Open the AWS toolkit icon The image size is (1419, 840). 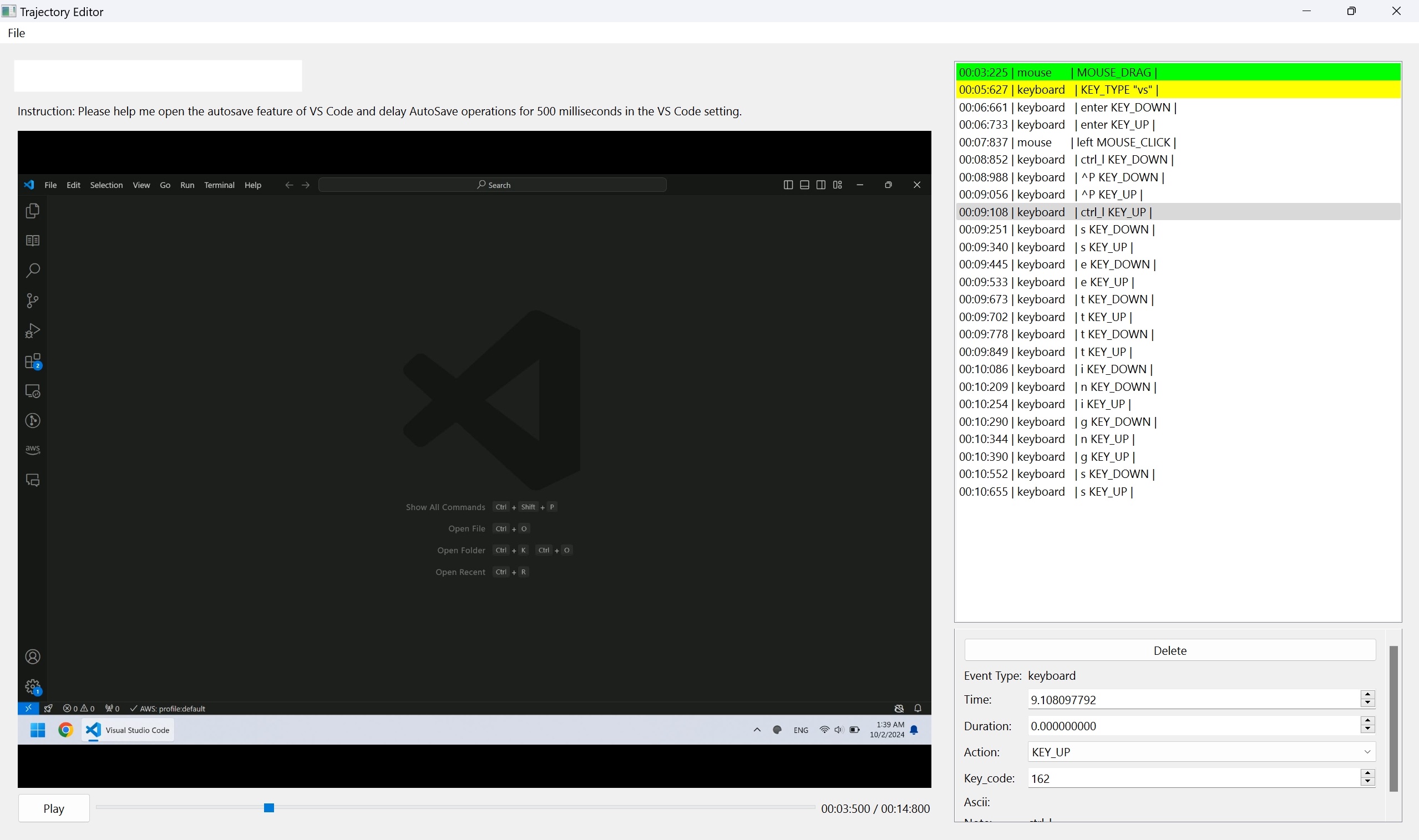pyautogui.click(x=33, y=450)
